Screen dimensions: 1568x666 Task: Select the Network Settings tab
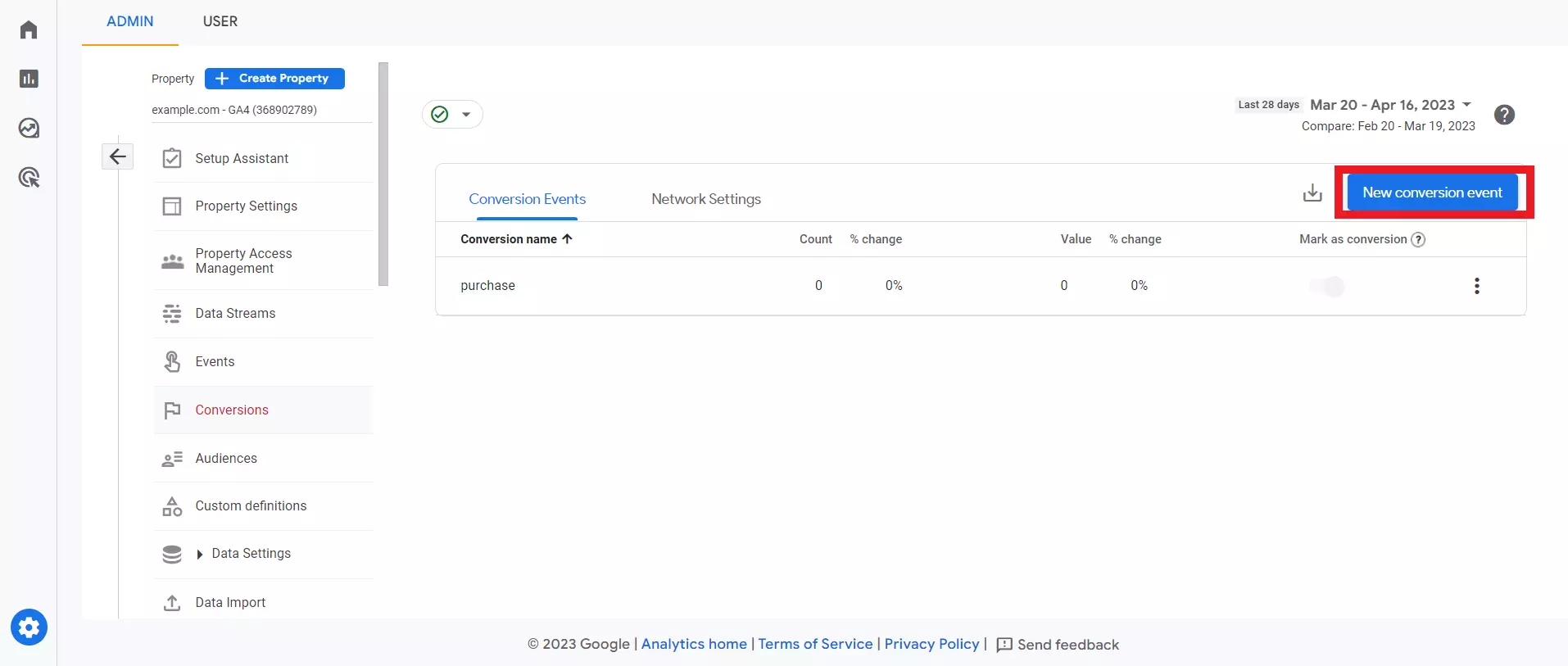(706, 199)
